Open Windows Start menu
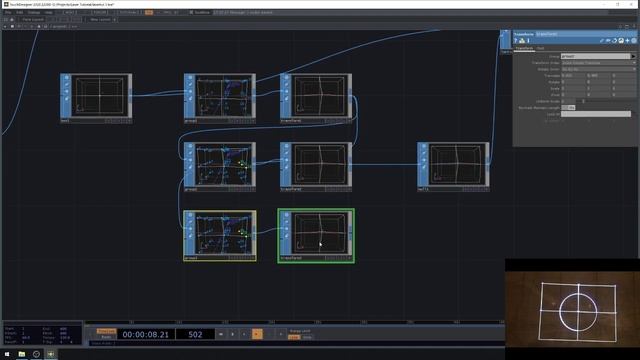The height and width of the screenshot is (360, 640). (7, 354)
